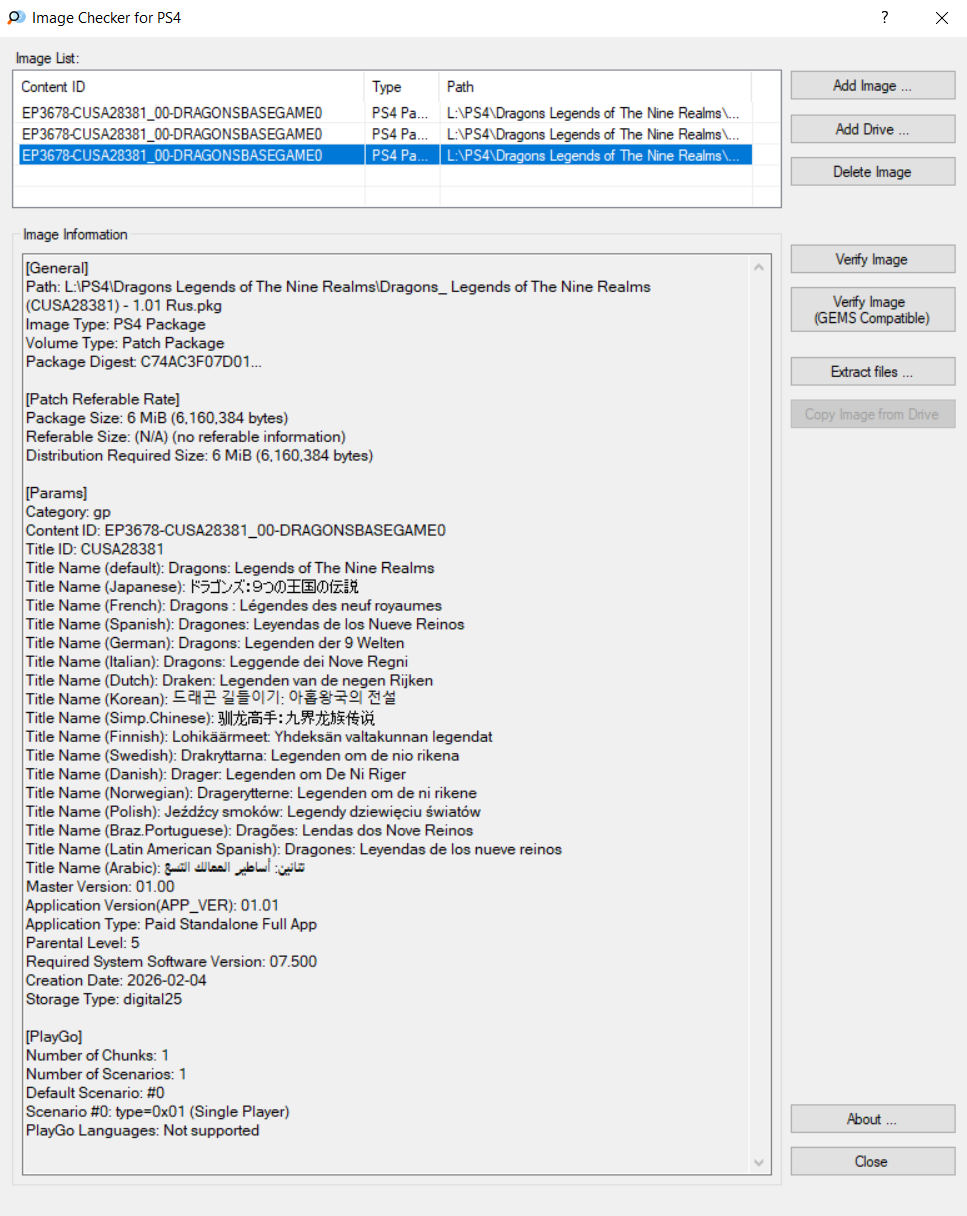Close the window with the title bar X
Image resolution: width=967 pixels, height=1216 pixels.
coord(941,18)
